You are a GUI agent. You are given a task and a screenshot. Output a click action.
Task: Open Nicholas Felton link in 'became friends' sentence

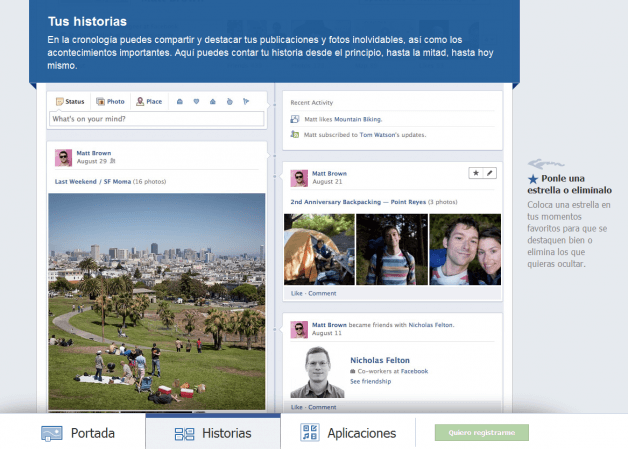tap(431, 325)
